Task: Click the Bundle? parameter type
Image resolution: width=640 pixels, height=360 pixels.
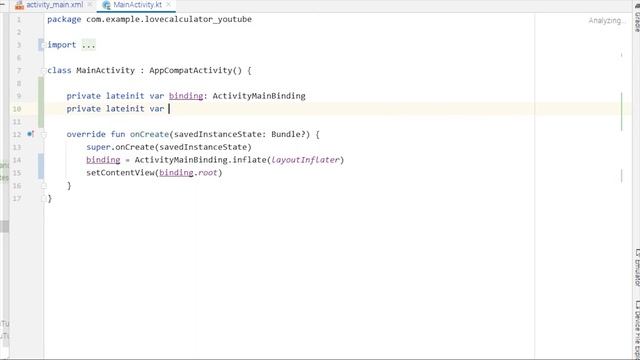Action: [x=288, y=134]
